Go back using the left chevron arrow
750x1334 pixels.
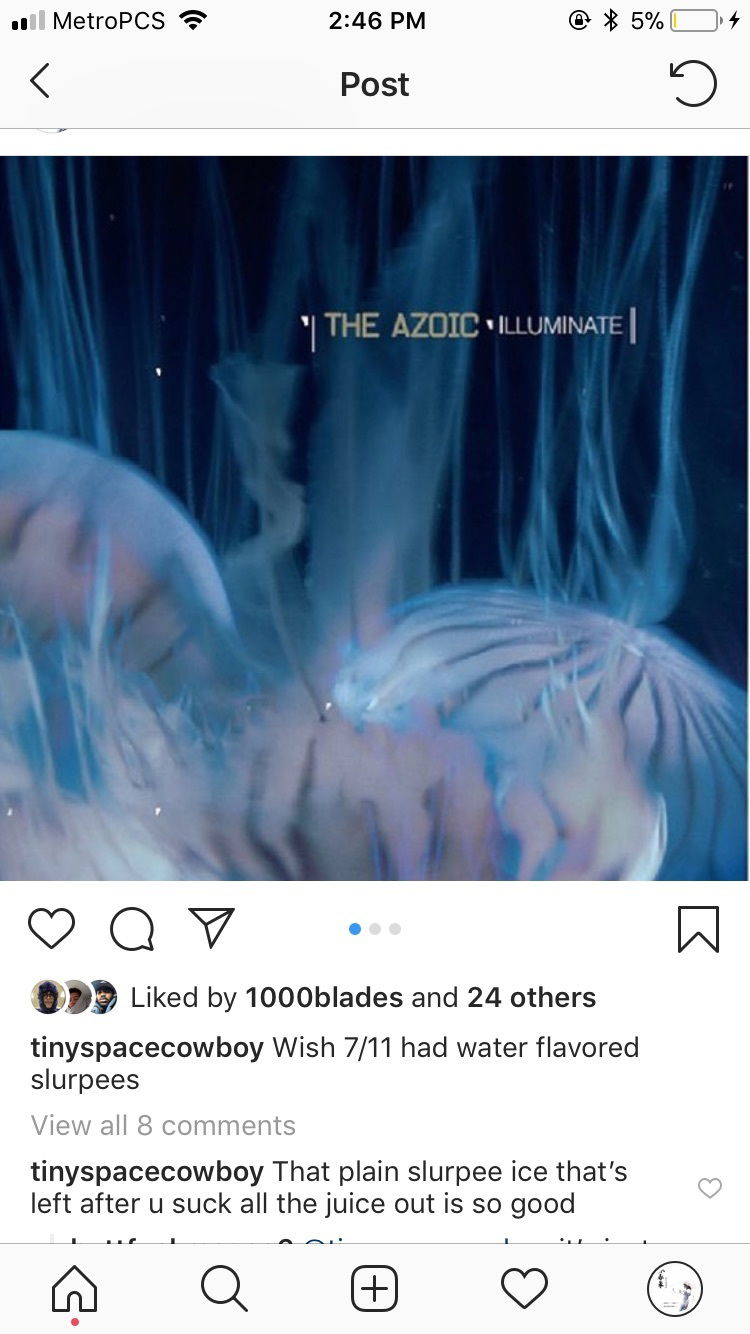pos(39,82)
